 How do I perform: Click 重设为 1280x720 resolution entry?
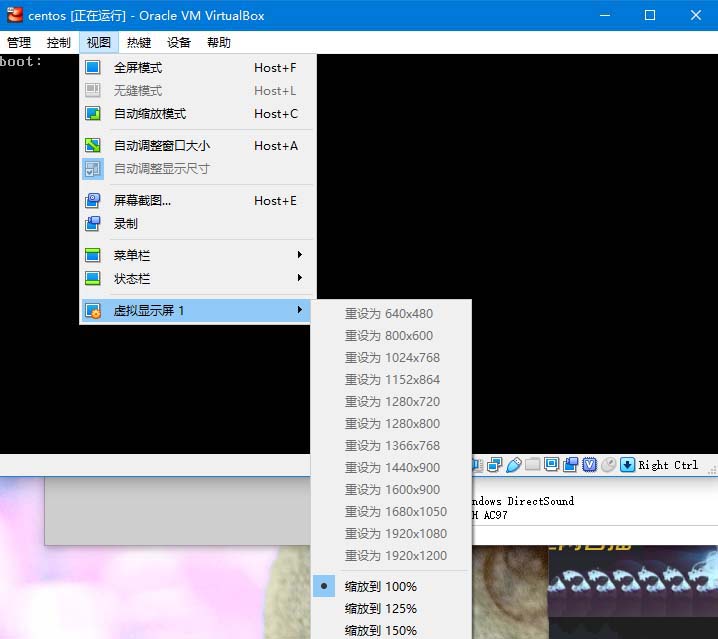(391, 401)
